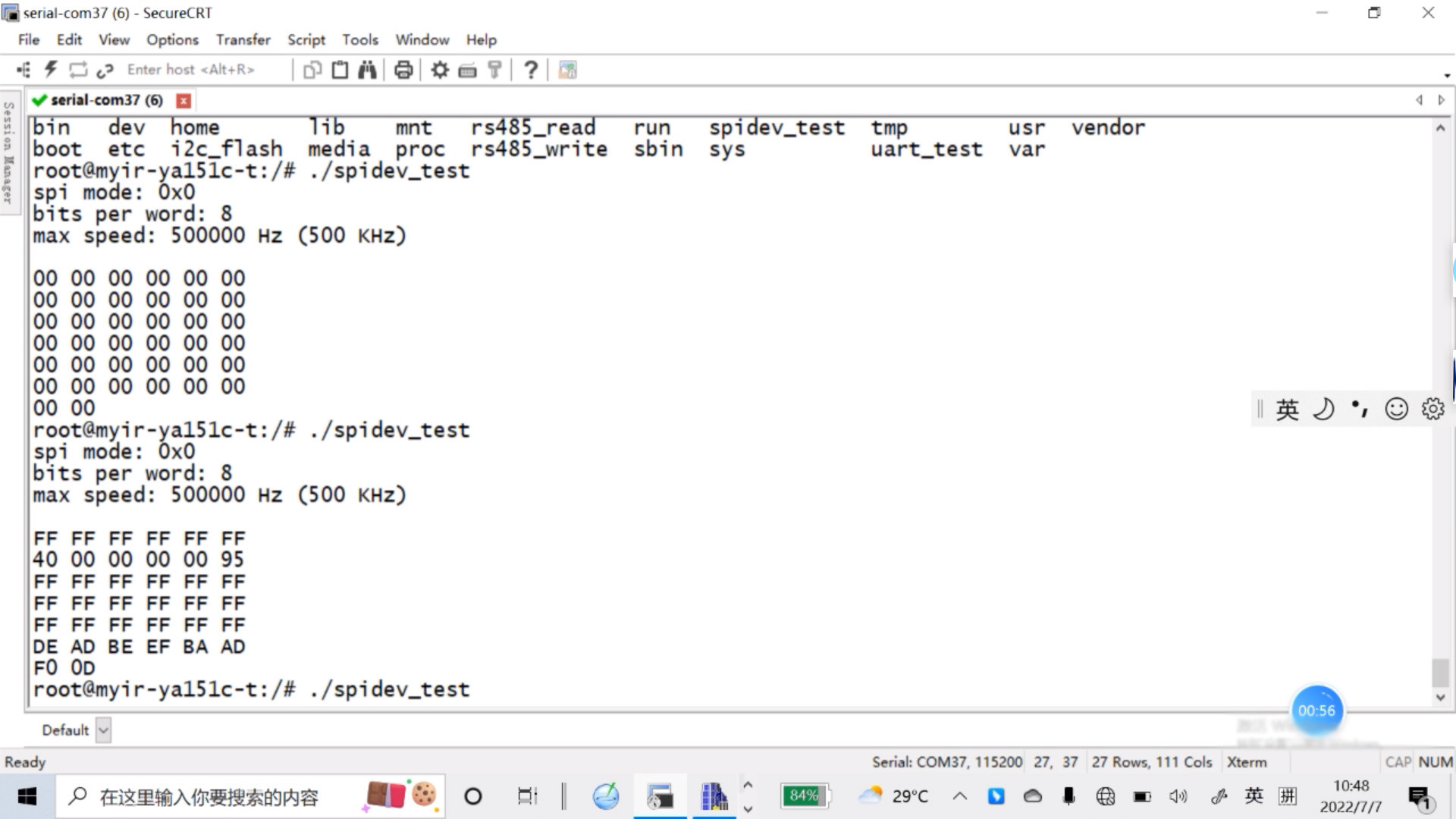
Task: Click the Find binoculars icon
Action: pos(368,70)
